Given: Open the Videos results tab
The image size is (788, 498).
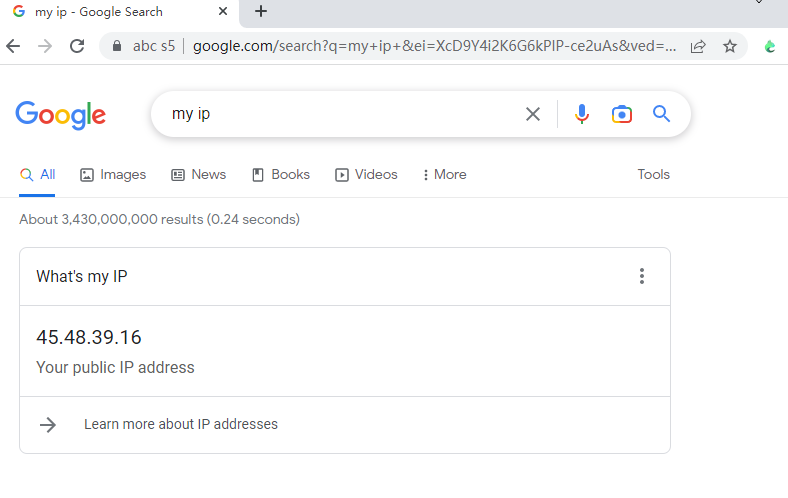Looking at the screenshot, I should tap(366, 174).
